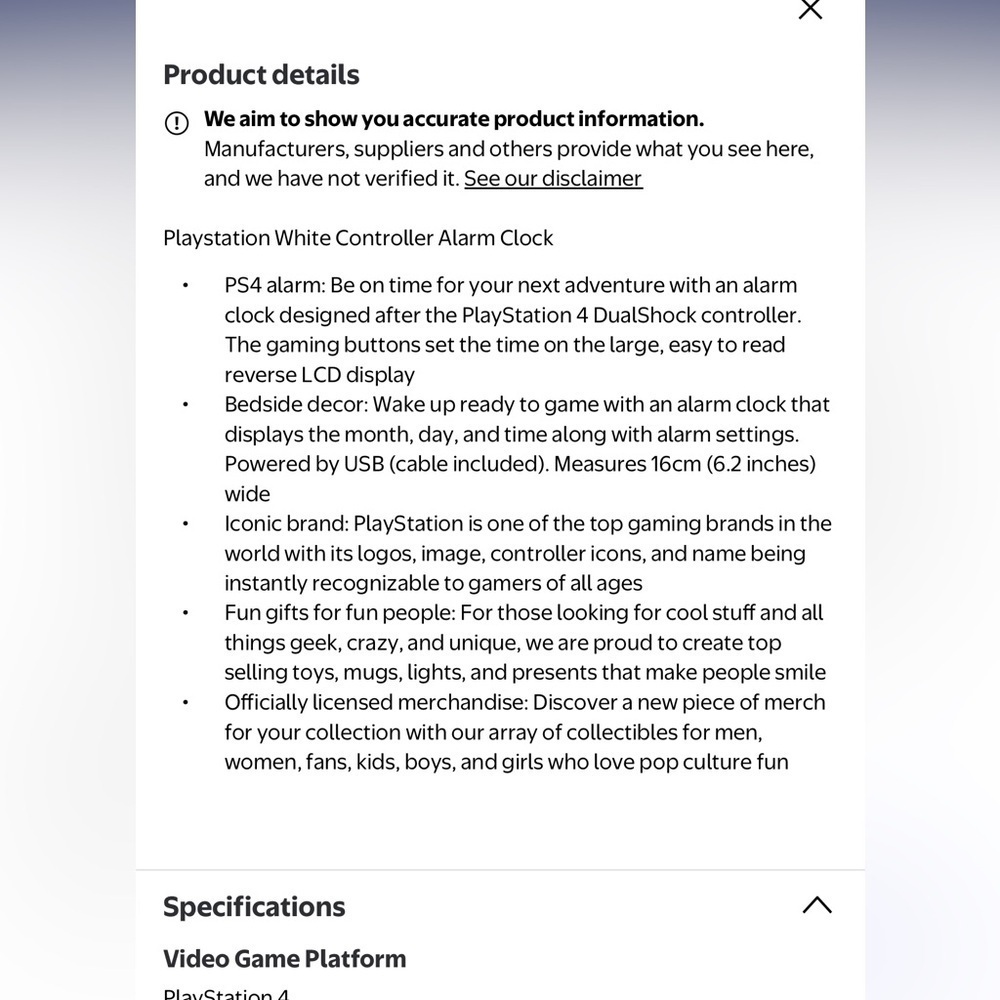Click the Video Game Platform label

click(x=284, y=959)
